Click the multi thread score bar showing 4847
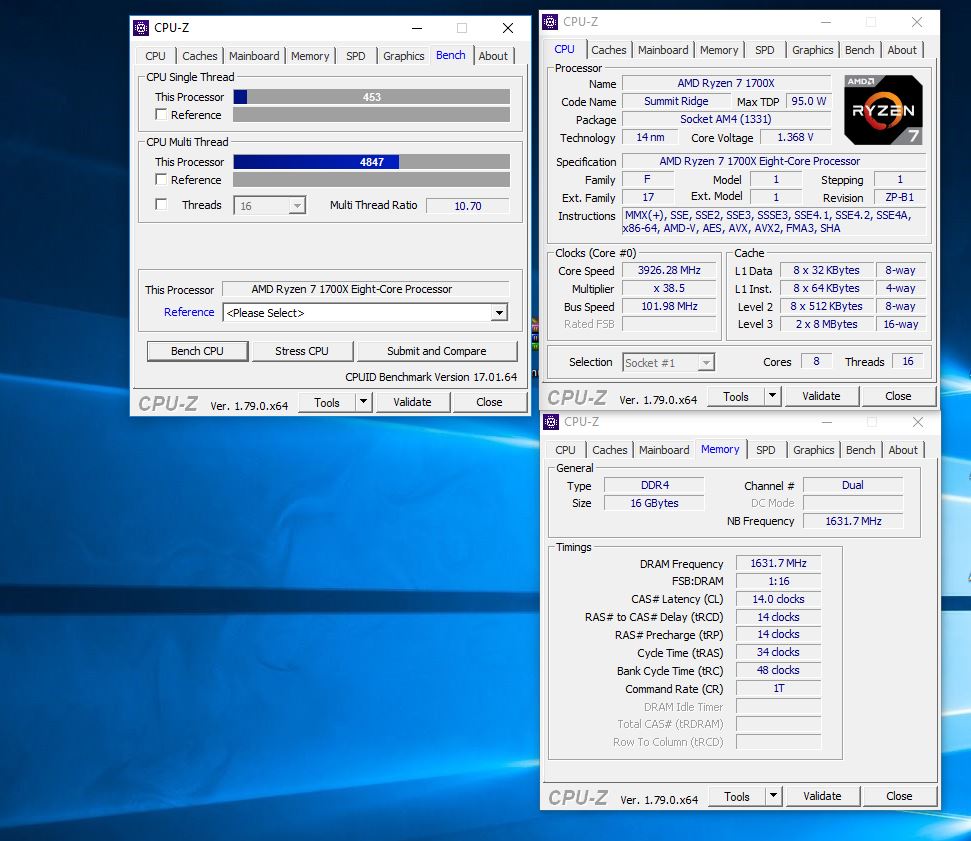 point(372,162)
